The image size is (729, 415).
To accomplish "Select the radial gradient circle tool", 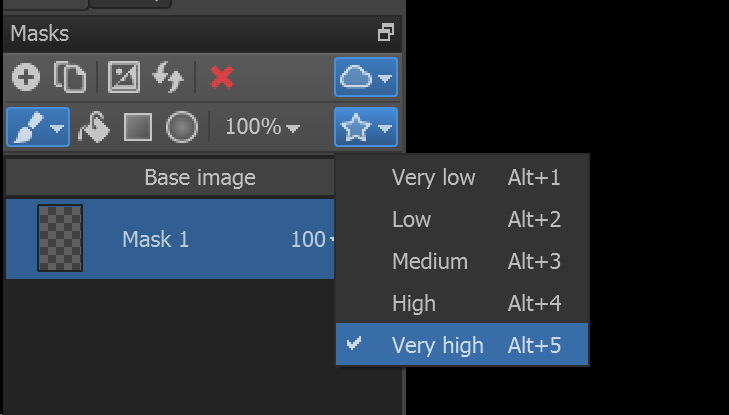I will pyautogui.click(x=182, y=127).
